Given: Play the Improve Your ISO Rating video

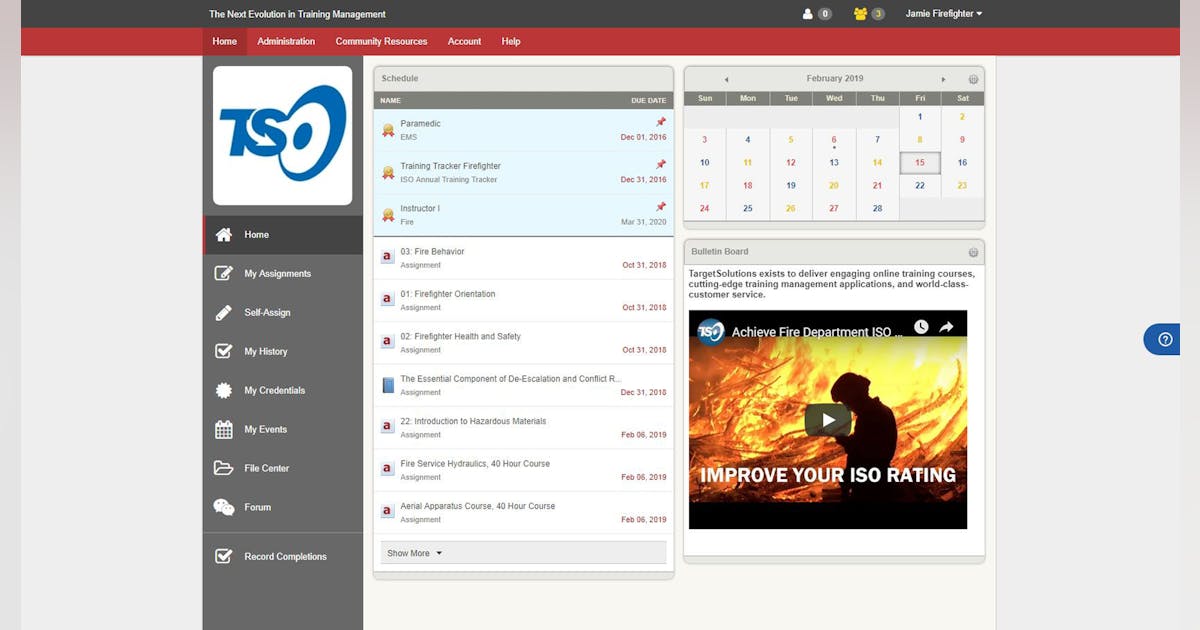Looking at the screenshot, I should point(828,419).
